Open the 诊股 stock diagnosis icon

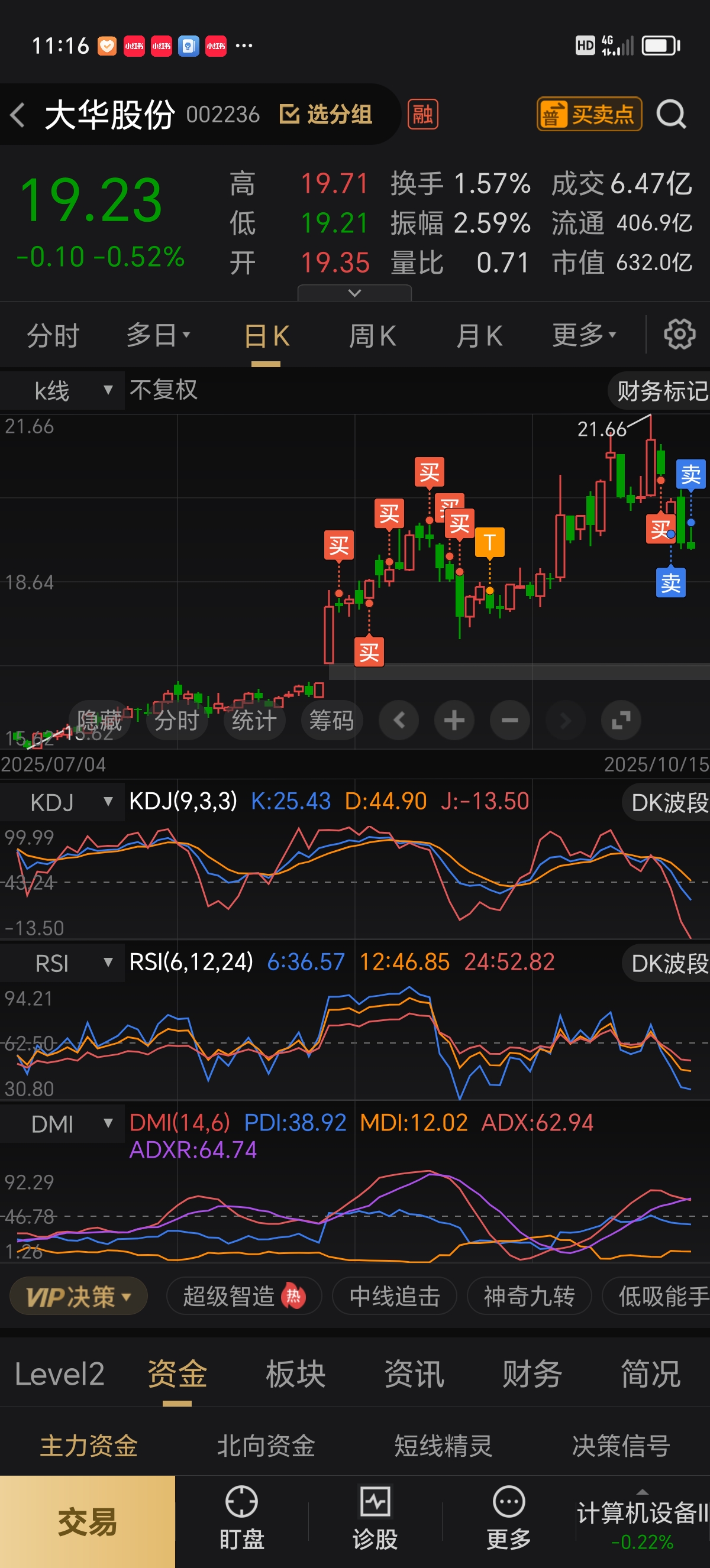coord(375,1519)
